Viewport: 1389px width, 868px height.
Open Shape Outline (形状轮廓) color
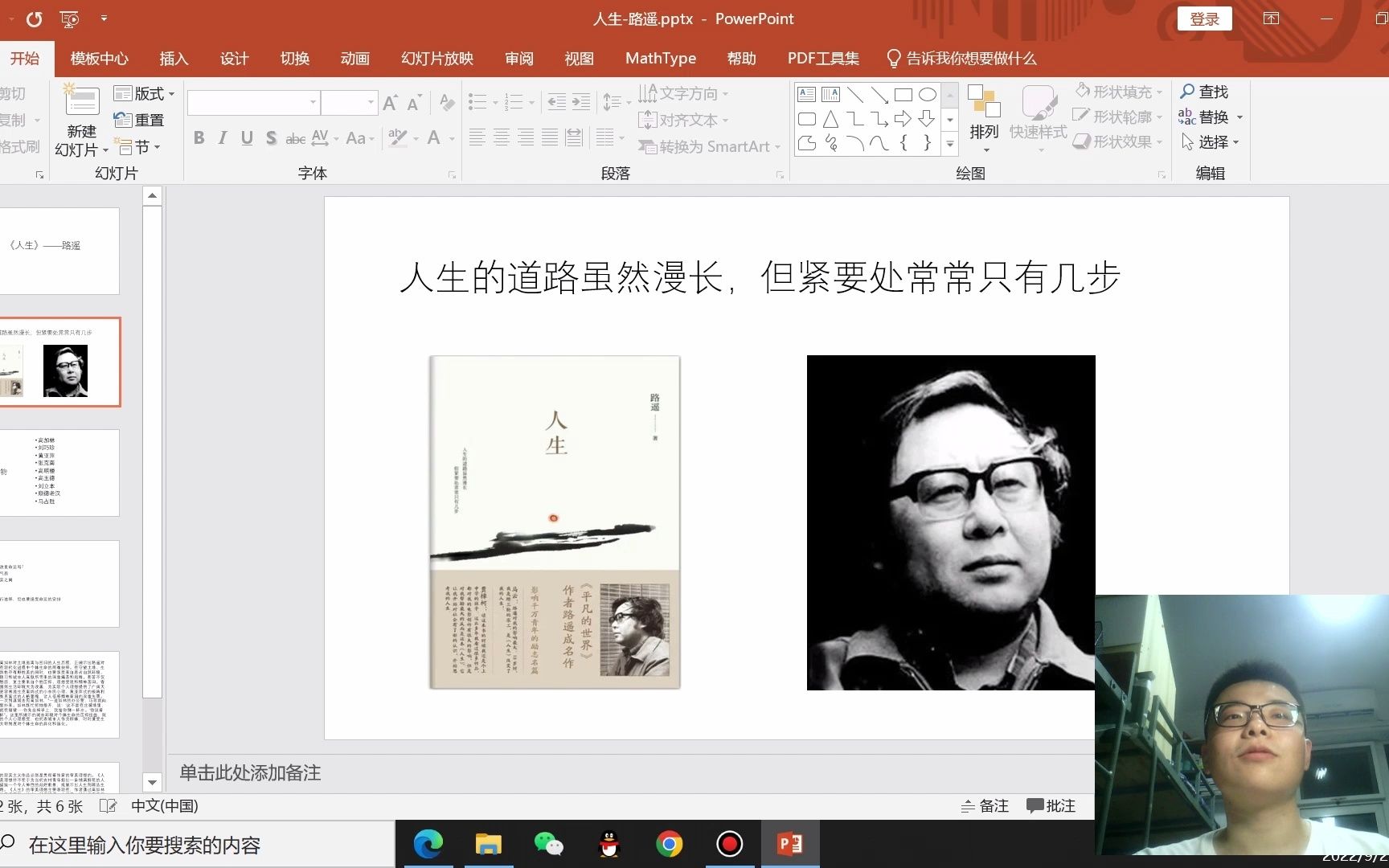click(x=1119, y=117)
